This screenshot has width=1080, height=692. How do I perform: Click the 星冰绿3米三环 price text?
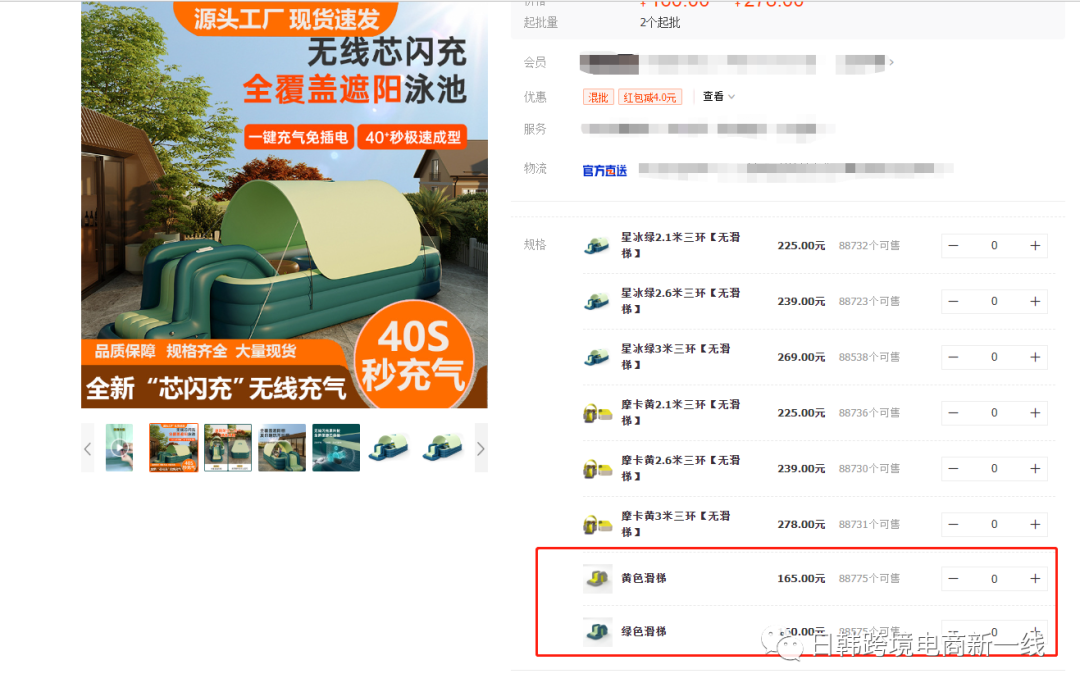[x=800, y=357]
